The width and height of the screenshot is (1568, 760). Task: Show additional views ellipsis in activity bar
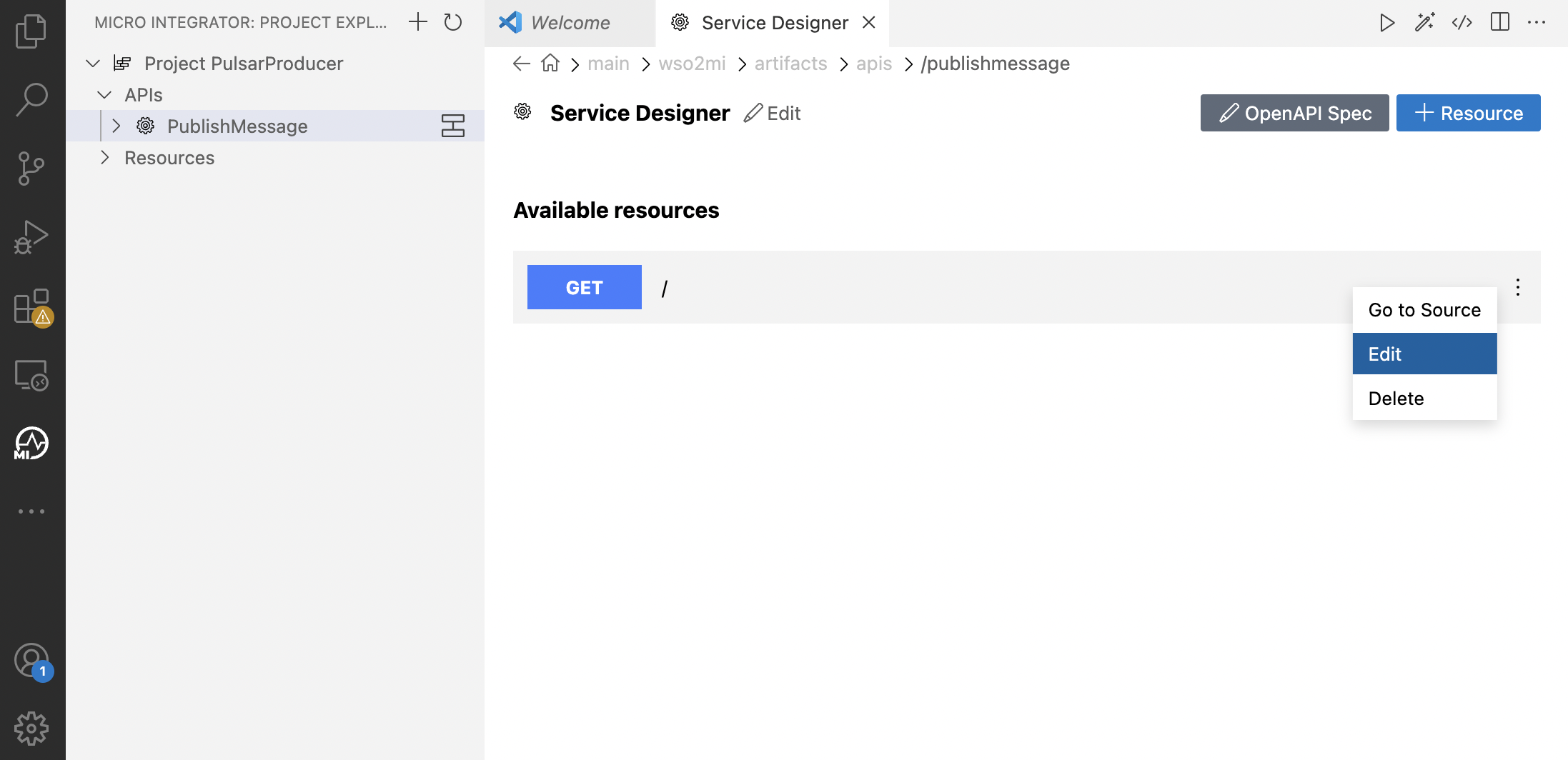[x=31, y=511]
